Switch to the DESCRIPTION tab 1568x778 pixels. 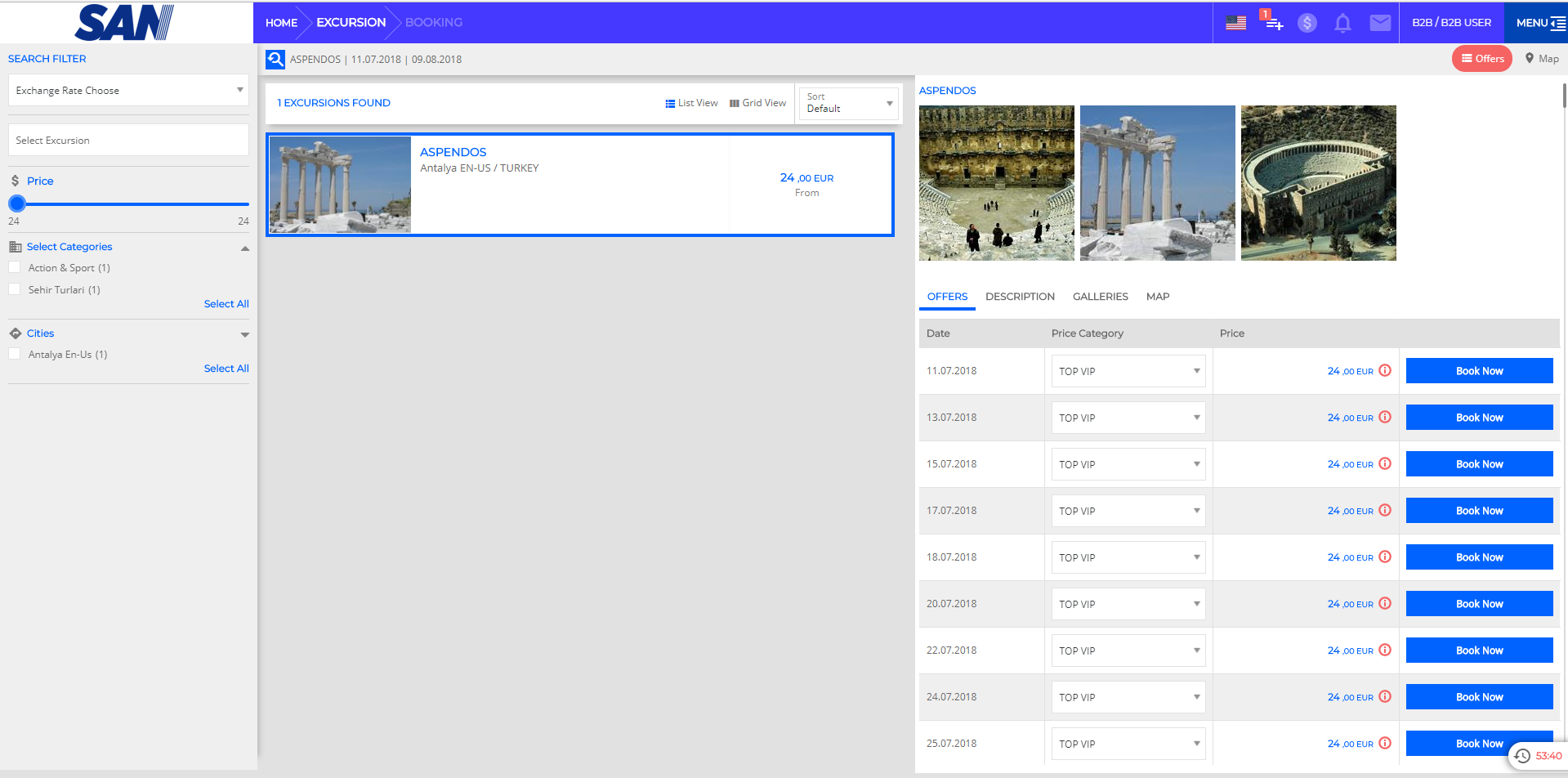click(1020, 297)
